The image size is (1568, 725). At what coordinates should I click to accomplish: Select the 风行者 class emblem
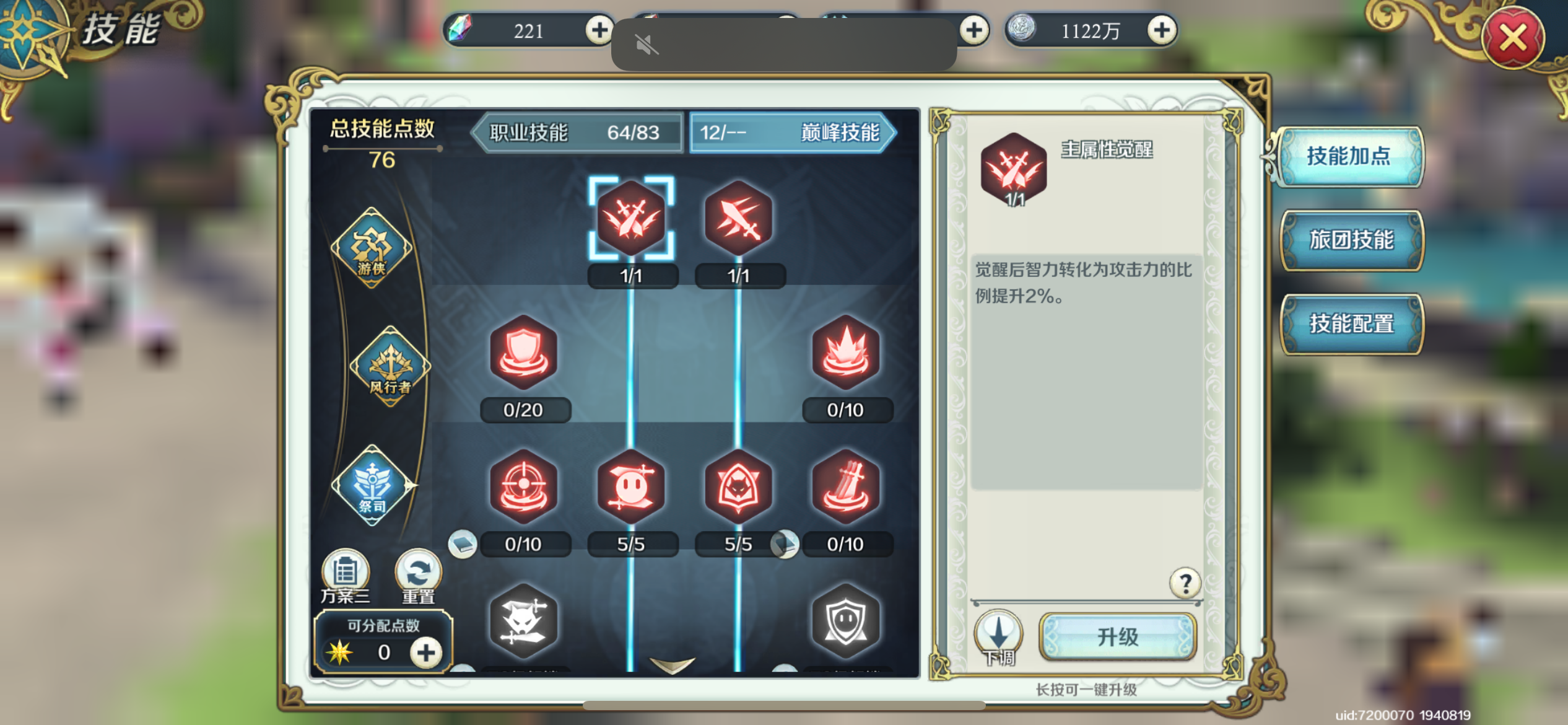tap(390, 366)
